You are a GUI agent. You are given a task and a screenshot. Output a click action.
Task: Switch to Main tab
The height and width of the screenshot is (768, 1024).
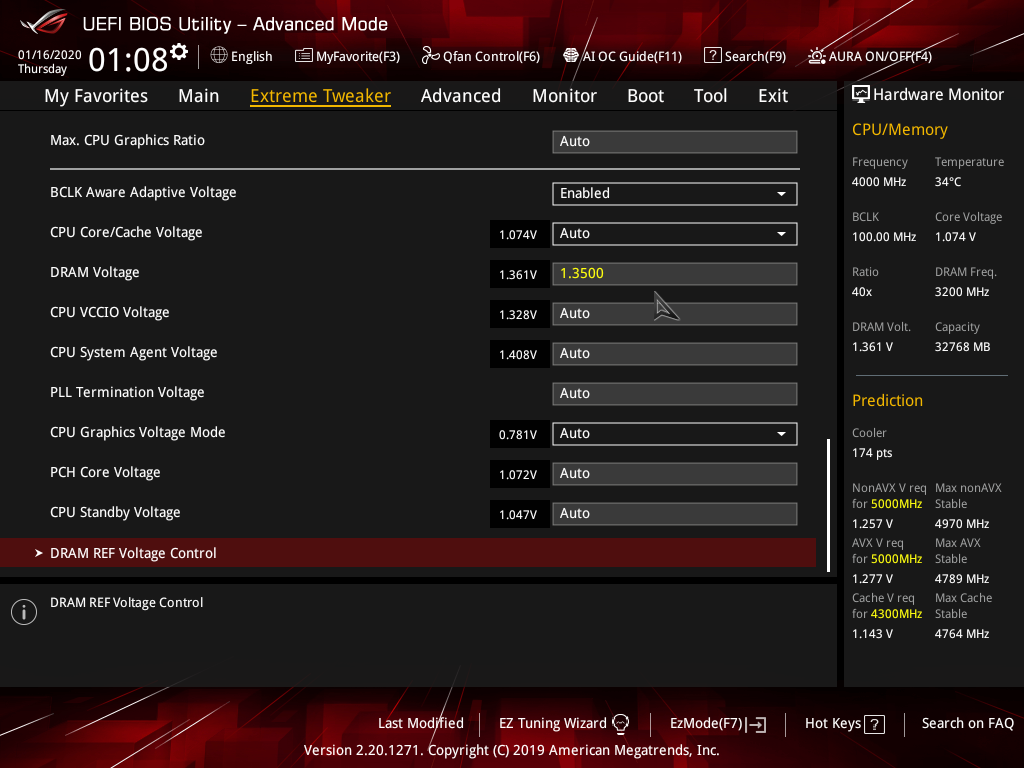[199, 96]
